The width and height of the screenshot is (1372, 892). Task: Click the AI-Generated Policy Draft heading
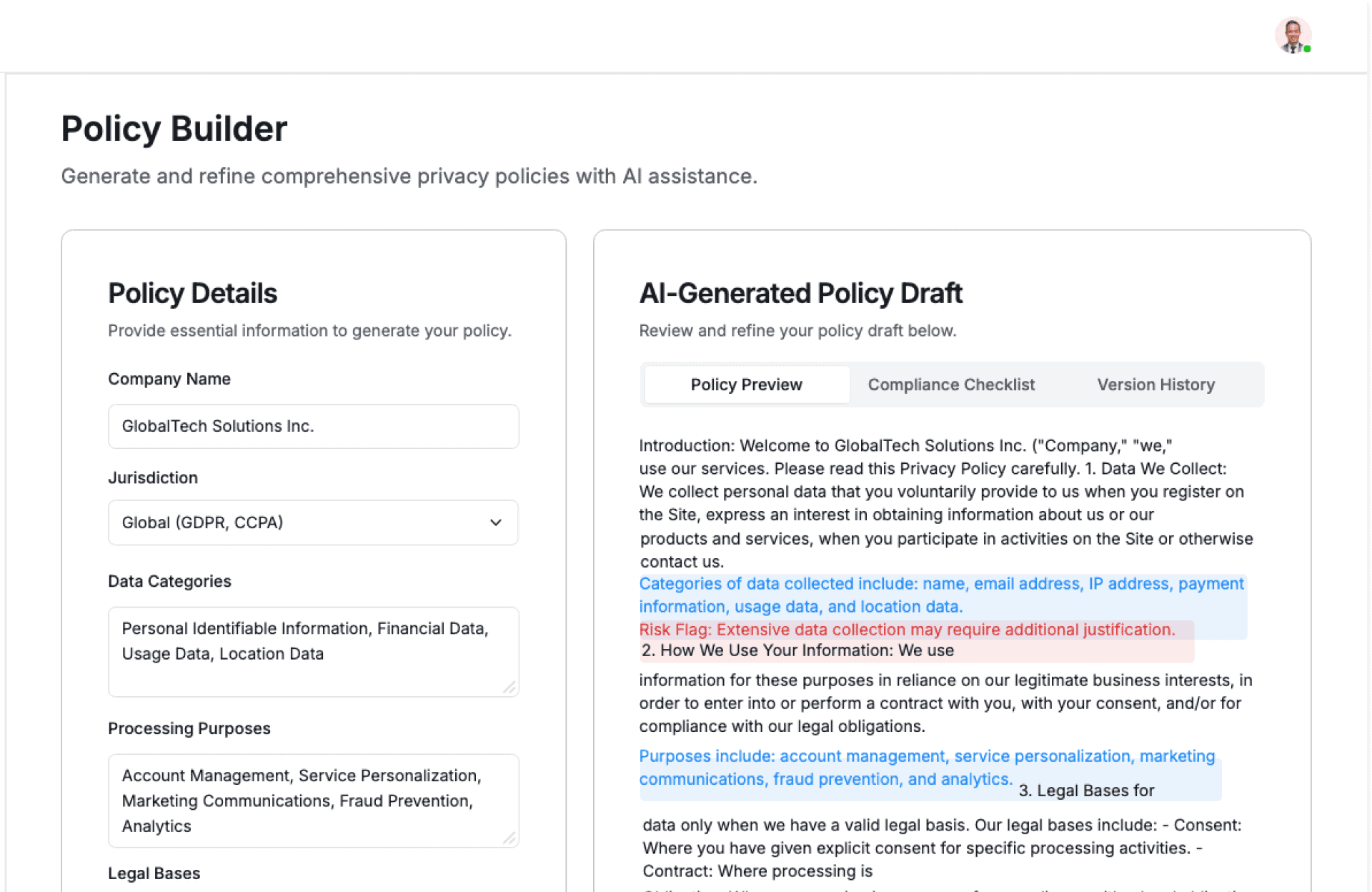pos(800,294)
